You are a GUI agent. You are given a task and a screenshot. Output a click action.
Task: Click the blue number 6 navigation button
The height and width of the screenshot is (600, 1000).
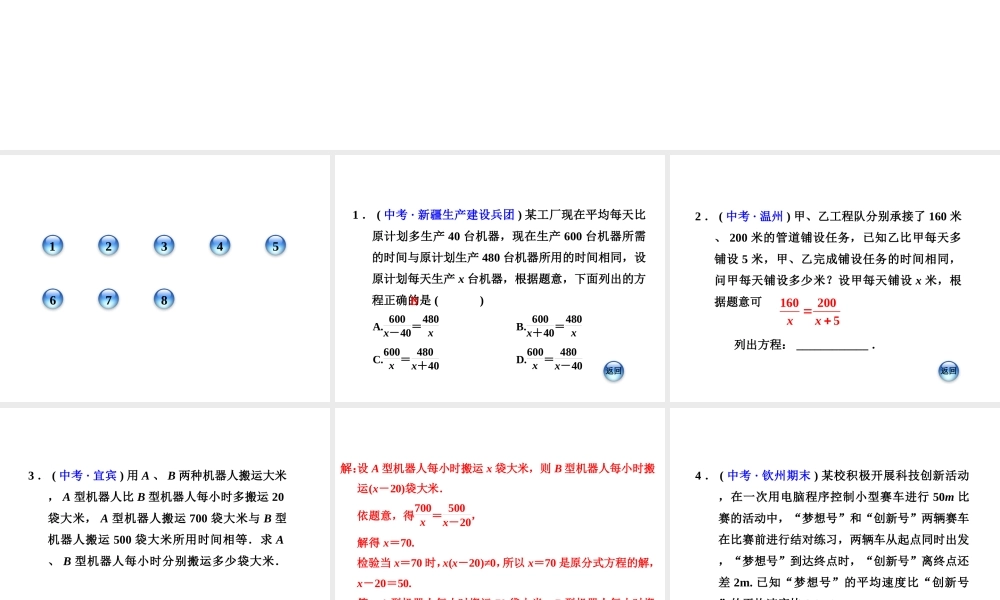tap(53, 299)
